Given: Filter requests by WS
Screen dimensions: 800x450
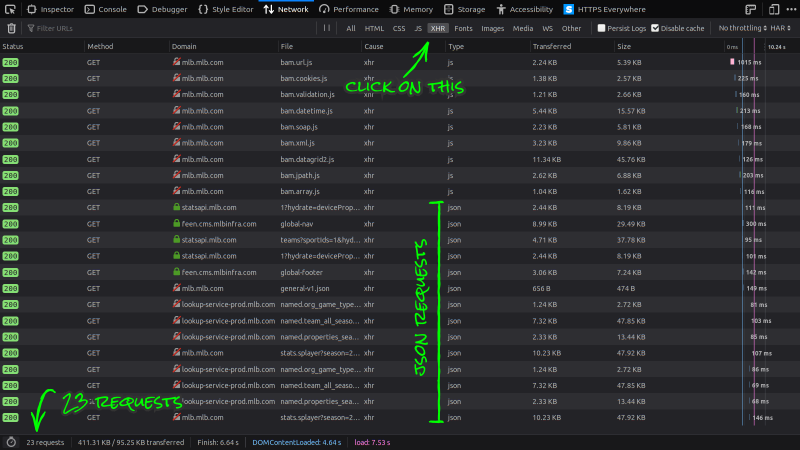Looking at the screenshot, I should click(547, 28).
